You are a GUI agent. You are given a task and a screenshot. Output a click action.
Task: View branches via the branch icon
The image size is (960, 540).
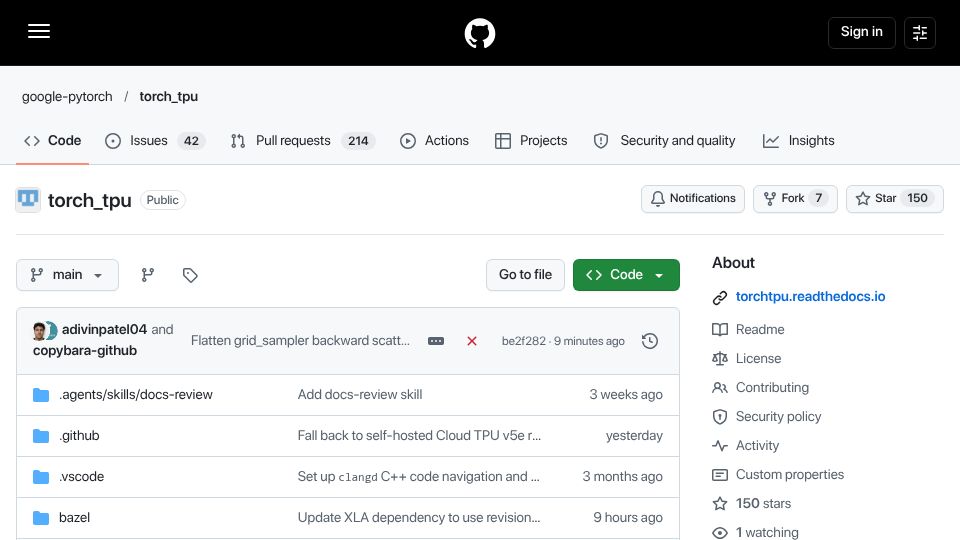point(148,275)
